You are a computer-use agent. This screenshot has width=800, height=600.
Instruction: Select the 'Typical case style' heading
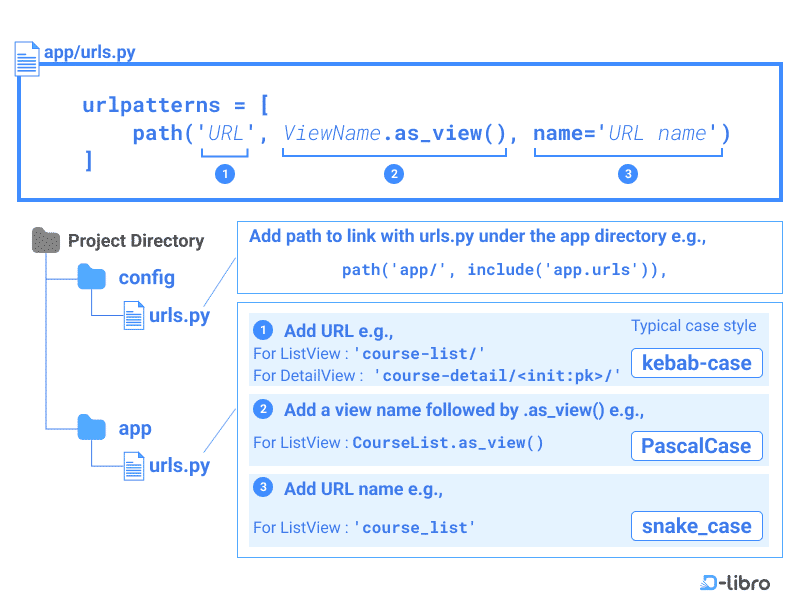tap(694, 326)
